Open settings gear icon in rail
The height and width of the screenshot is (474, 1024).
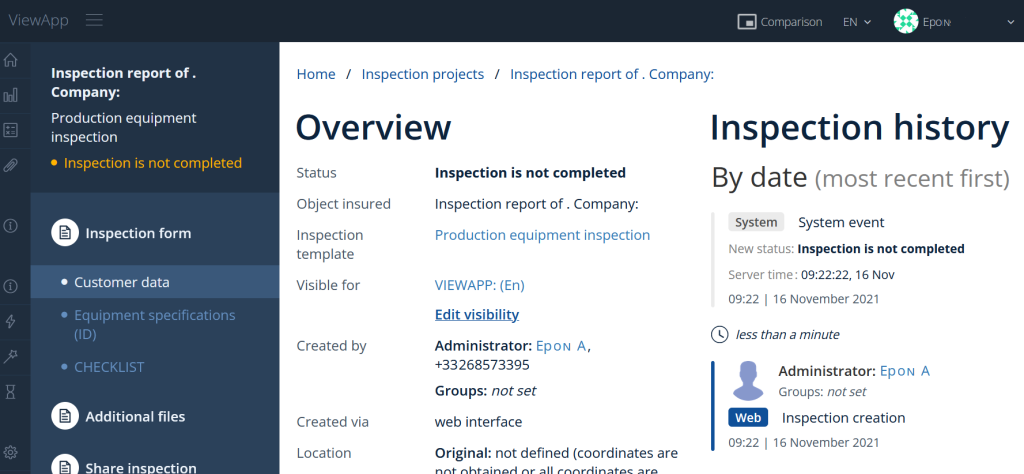[x=10, y=452]
